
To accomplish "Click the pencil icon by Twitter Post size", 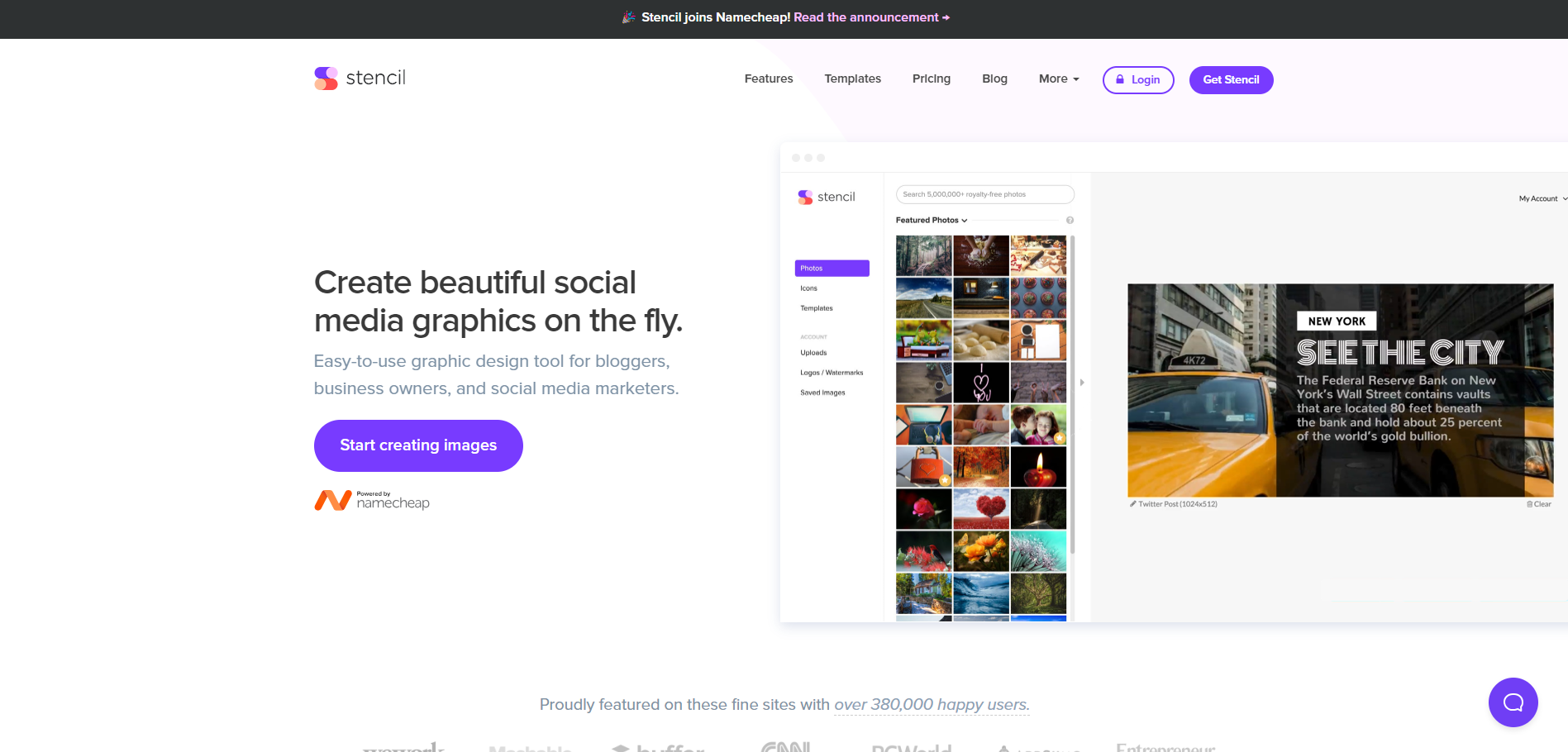I will click(x=1133, y=503).
